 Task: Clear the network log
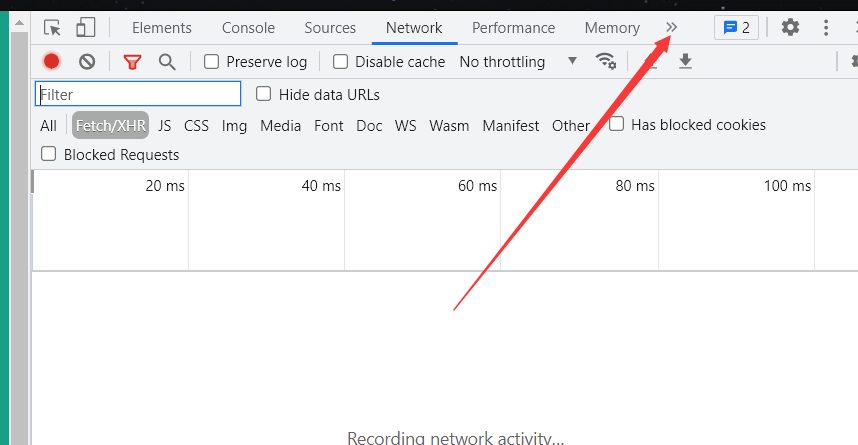(x=87, y=61)
